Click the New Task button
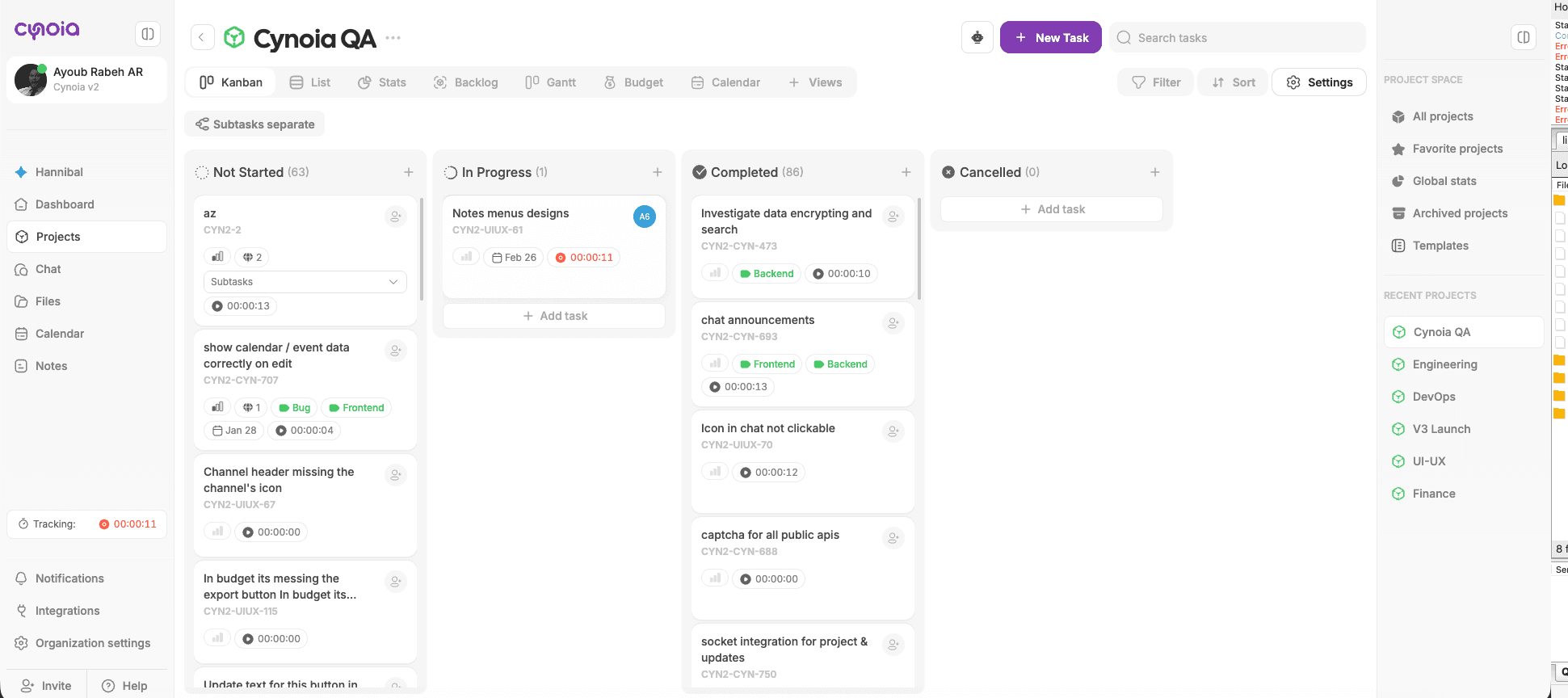Viewport: 1568px width, 698px height. coord(1051,37)
